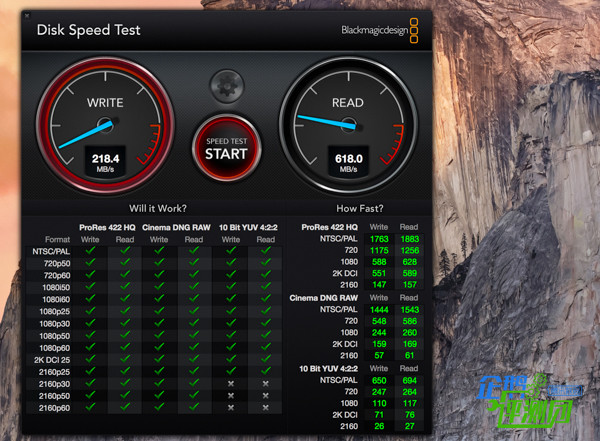Click the Disk Speed Test title
The width and height of the screenshot is (600, 441).
pos(88,30)
